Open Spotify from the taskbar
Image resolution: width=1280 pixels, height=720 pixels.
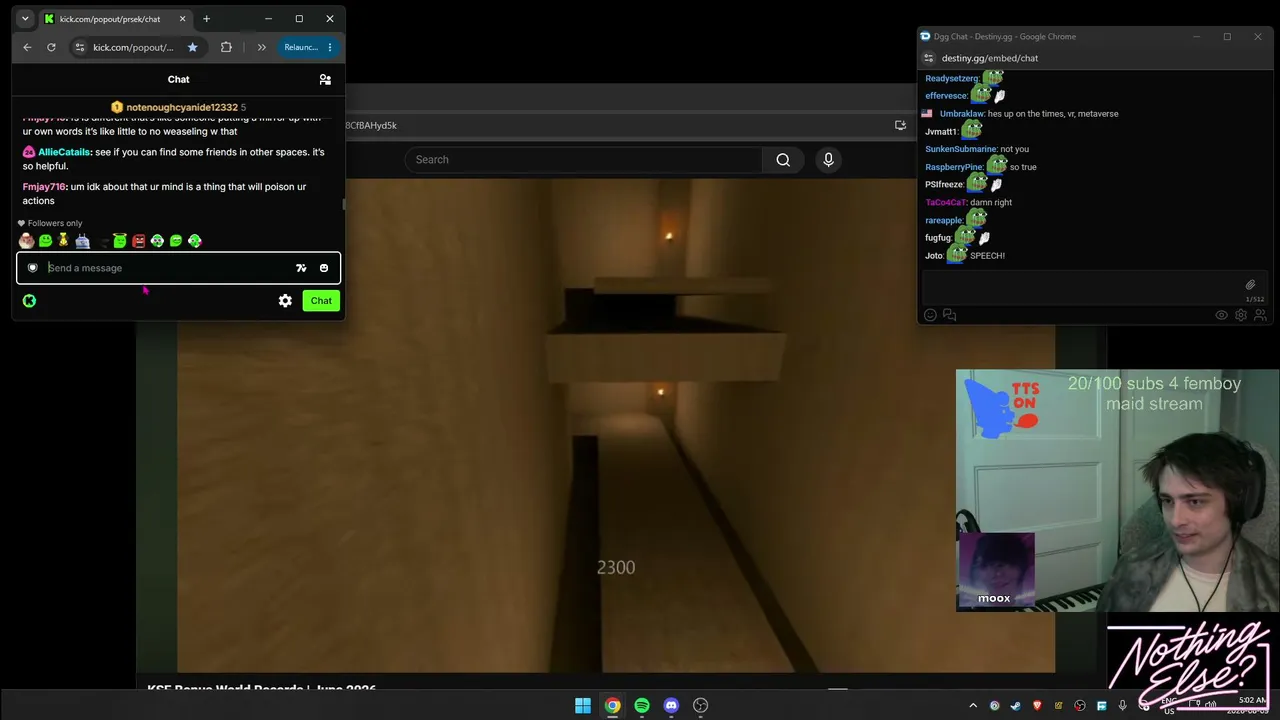[642, 705]
